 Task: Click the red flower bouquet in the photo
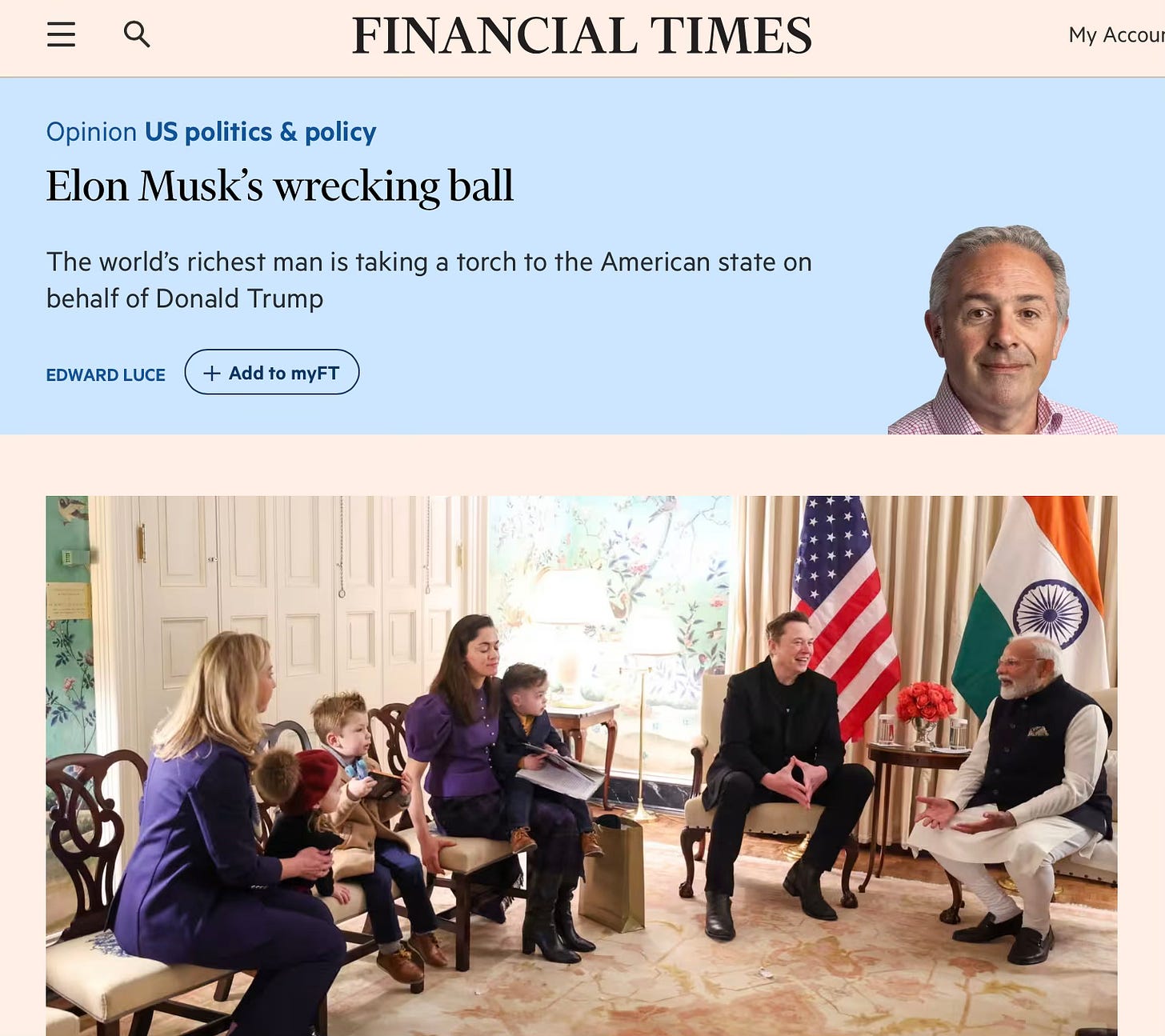click(x=926, y=702)
